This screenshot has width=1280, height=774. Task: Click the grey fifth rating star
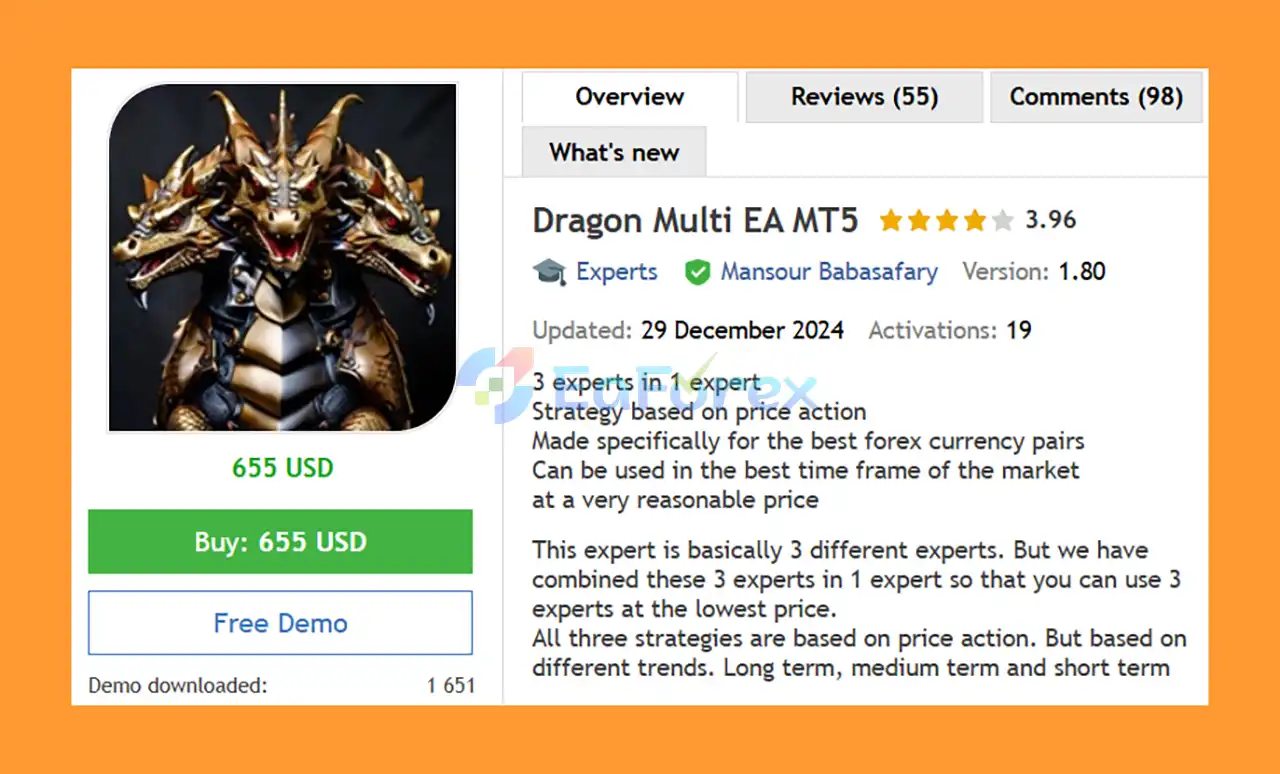pyautogui.click(x=1003, y=221)
